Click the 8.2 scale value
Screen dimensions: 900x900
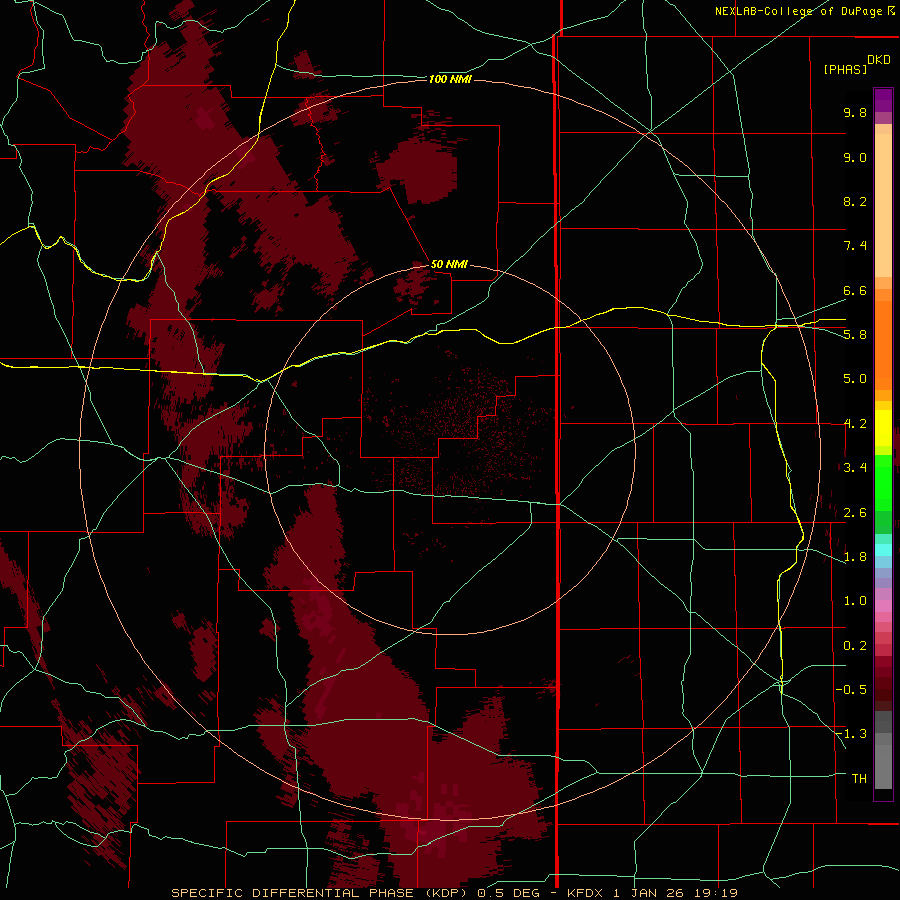tap(855, 201)
